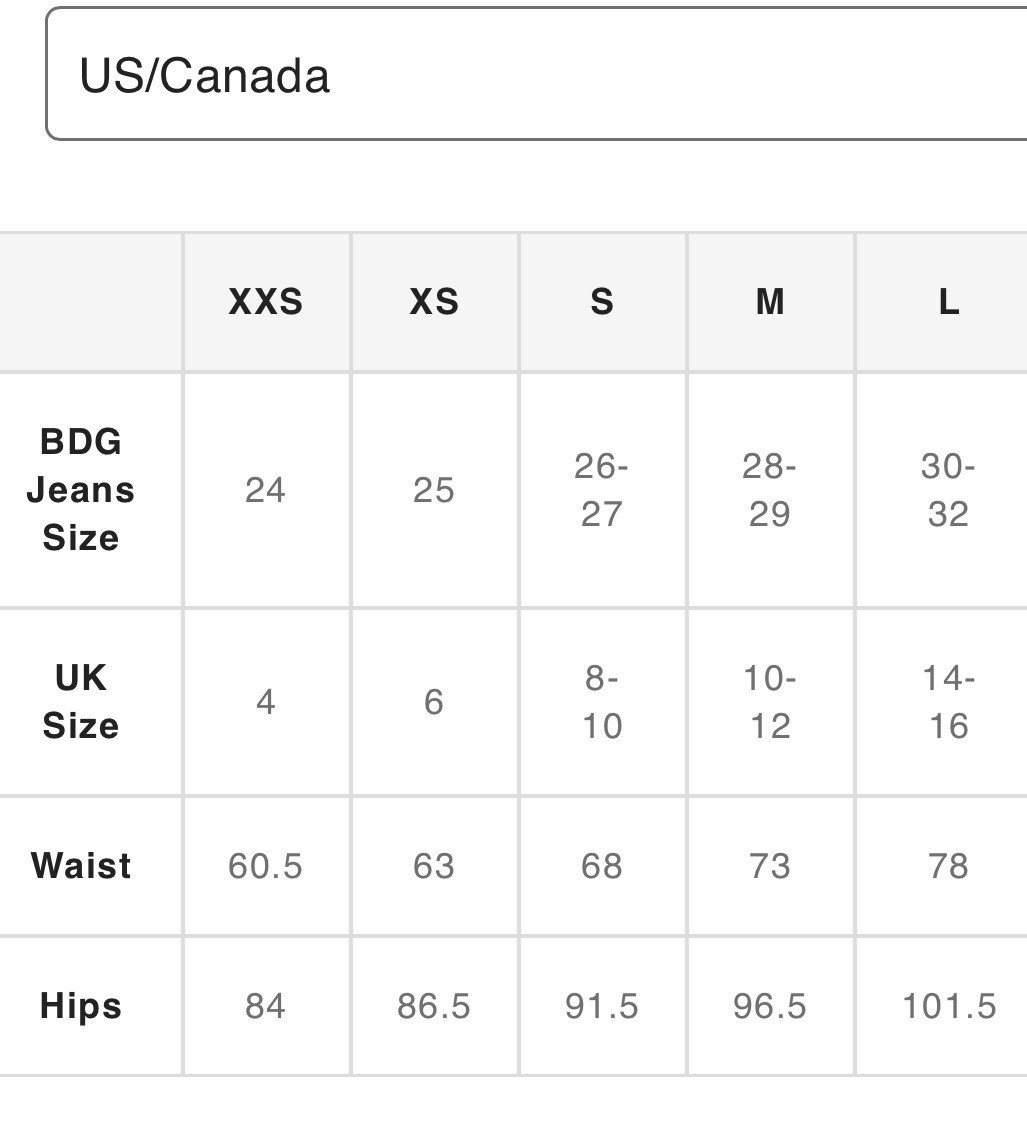The width and height of the screenshot is (1027, 1122).
Task: Click the XS column header
Action: (x=434, y=302)
